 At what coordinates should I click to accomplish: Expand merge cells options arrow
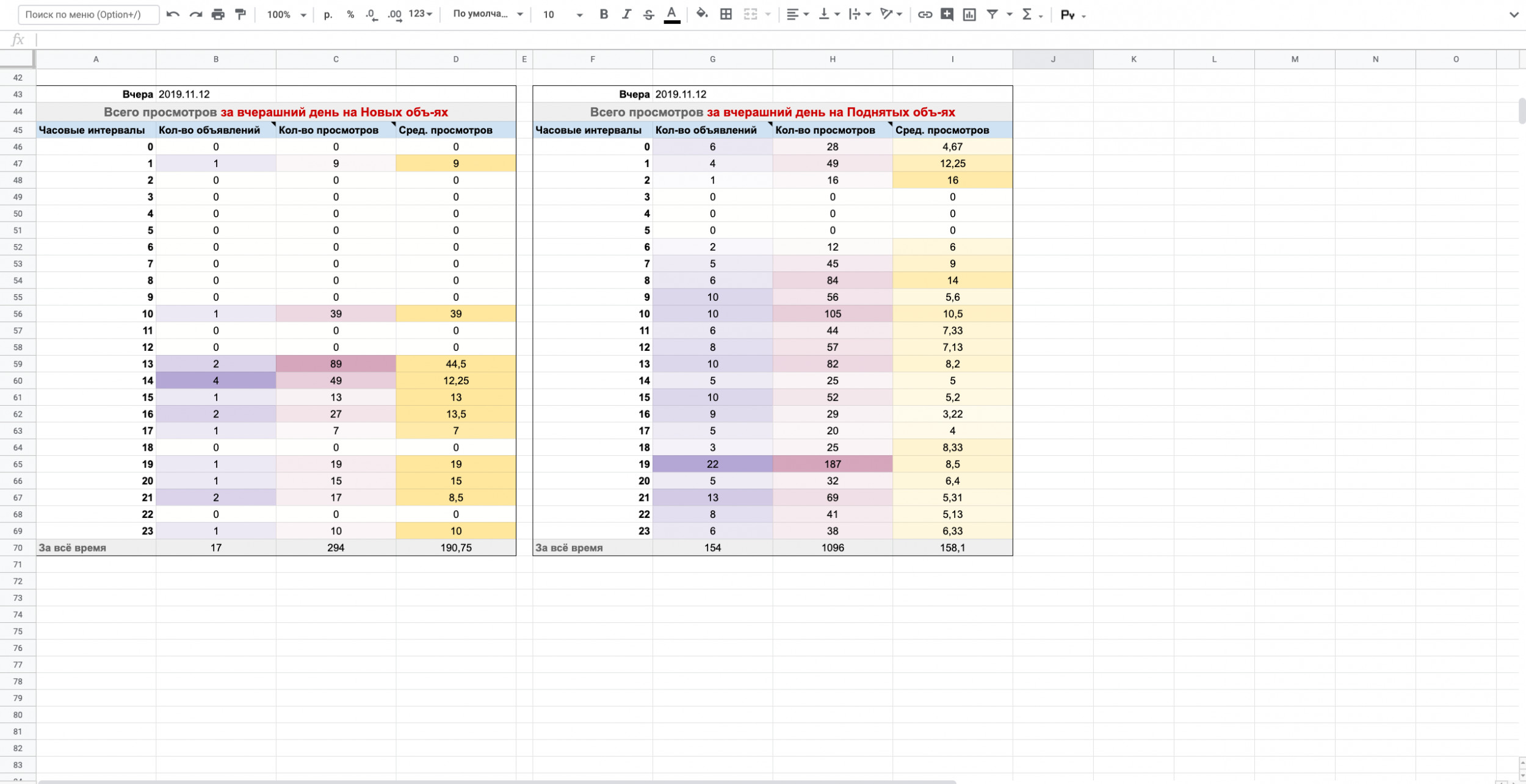coord(768,14)
